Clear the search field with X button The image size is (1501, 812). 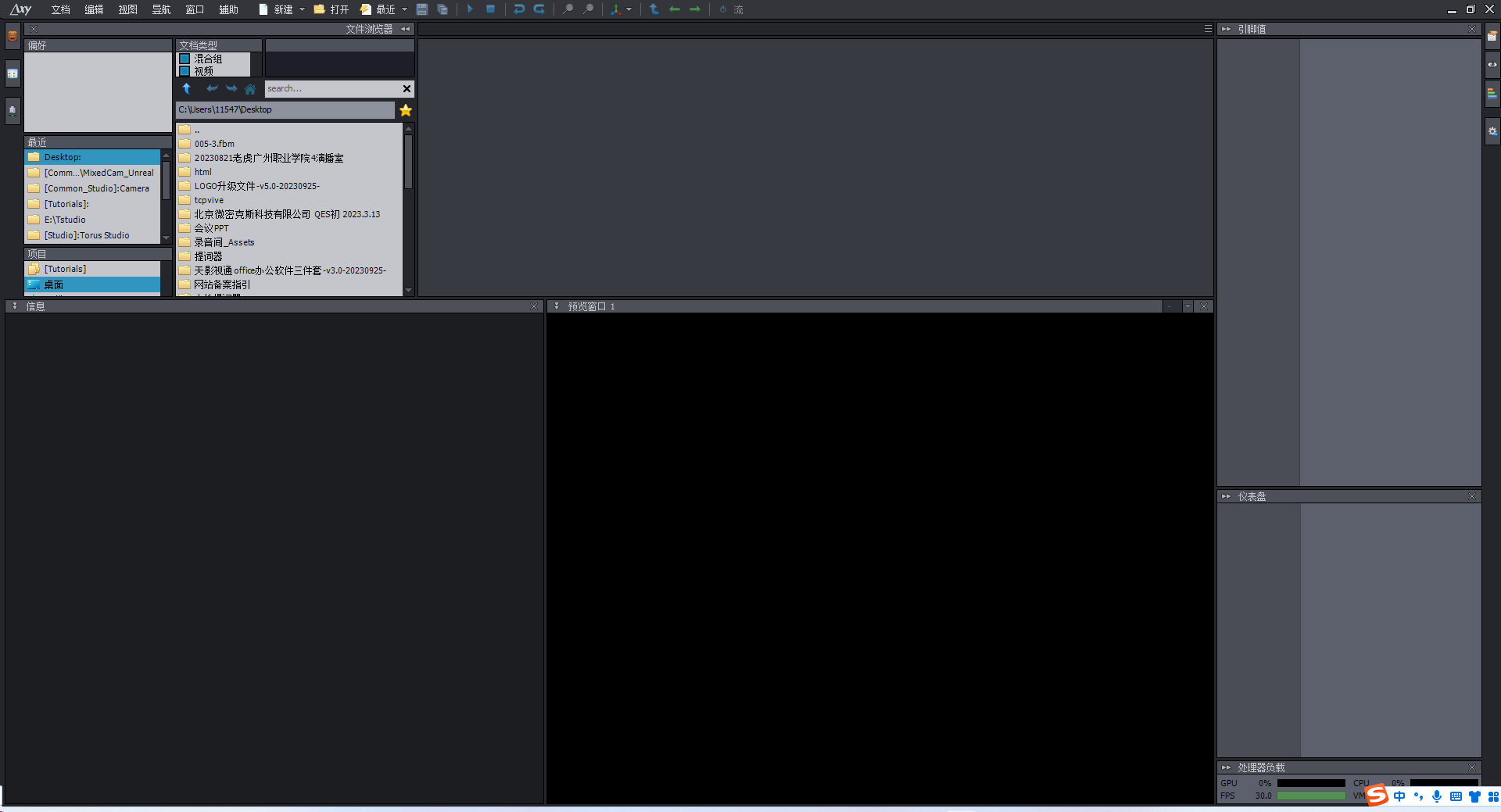coord(407,89)
